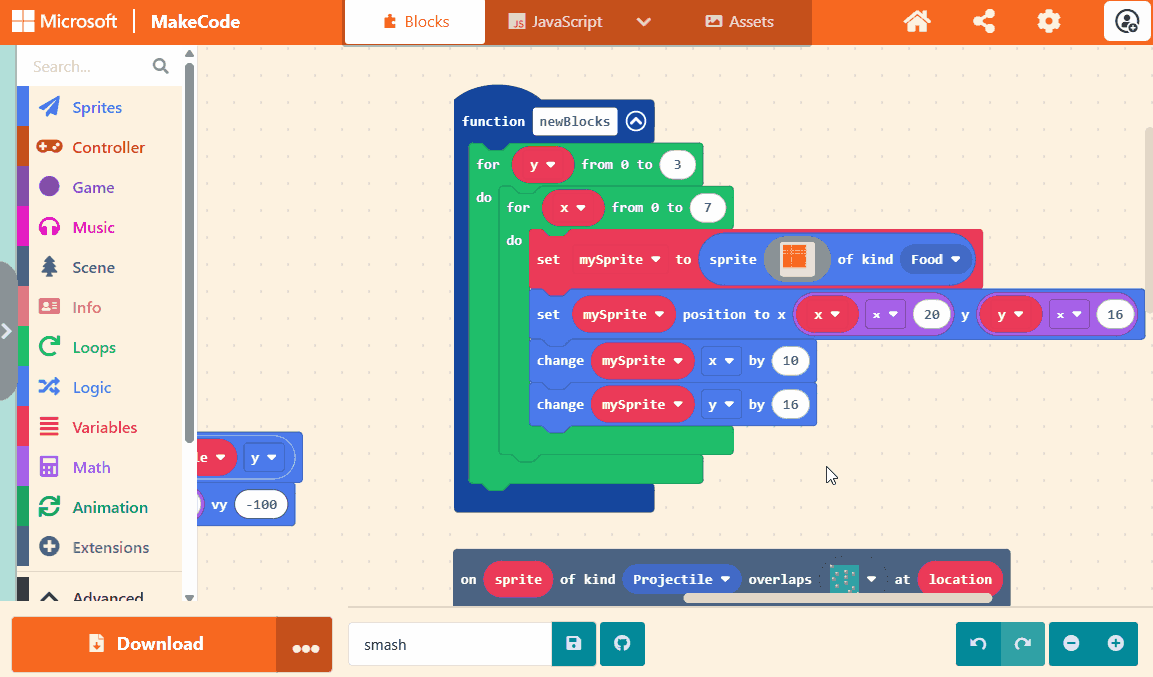Open the Sprites toolbox category

(x=97, y=107)
